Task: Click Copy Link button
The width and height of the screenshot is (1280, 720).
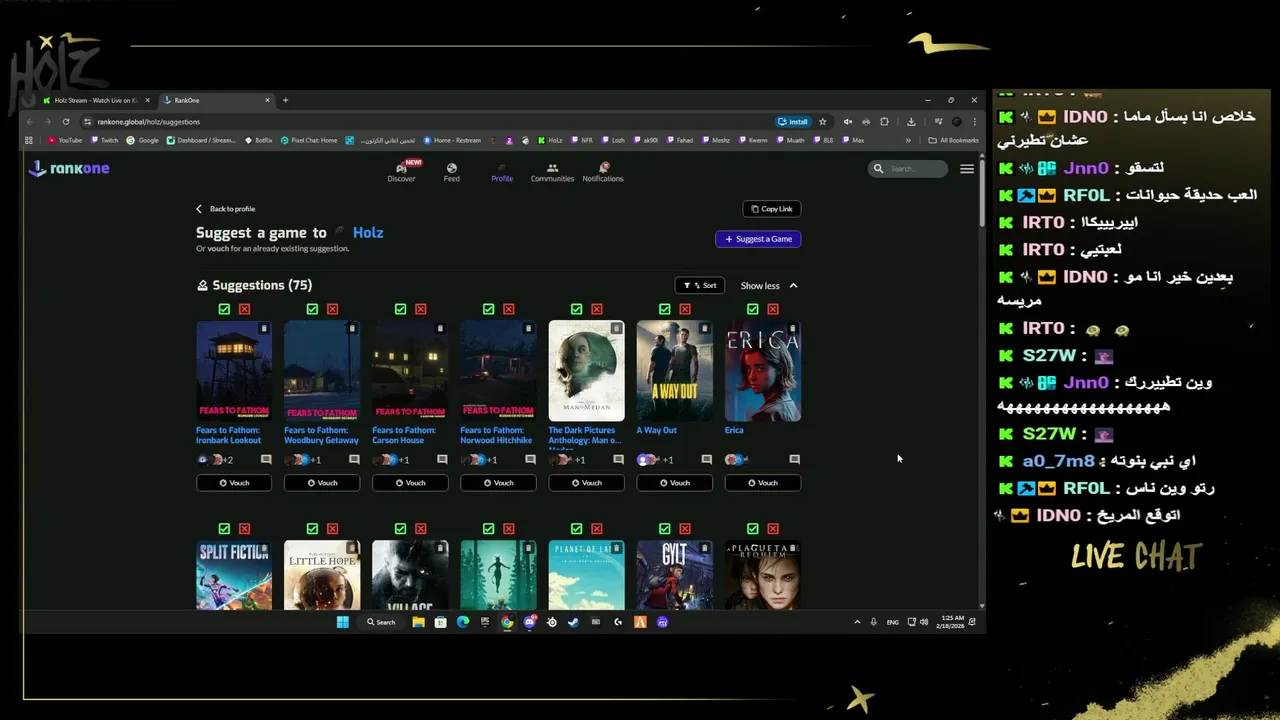Action: (x=772, y=209)
